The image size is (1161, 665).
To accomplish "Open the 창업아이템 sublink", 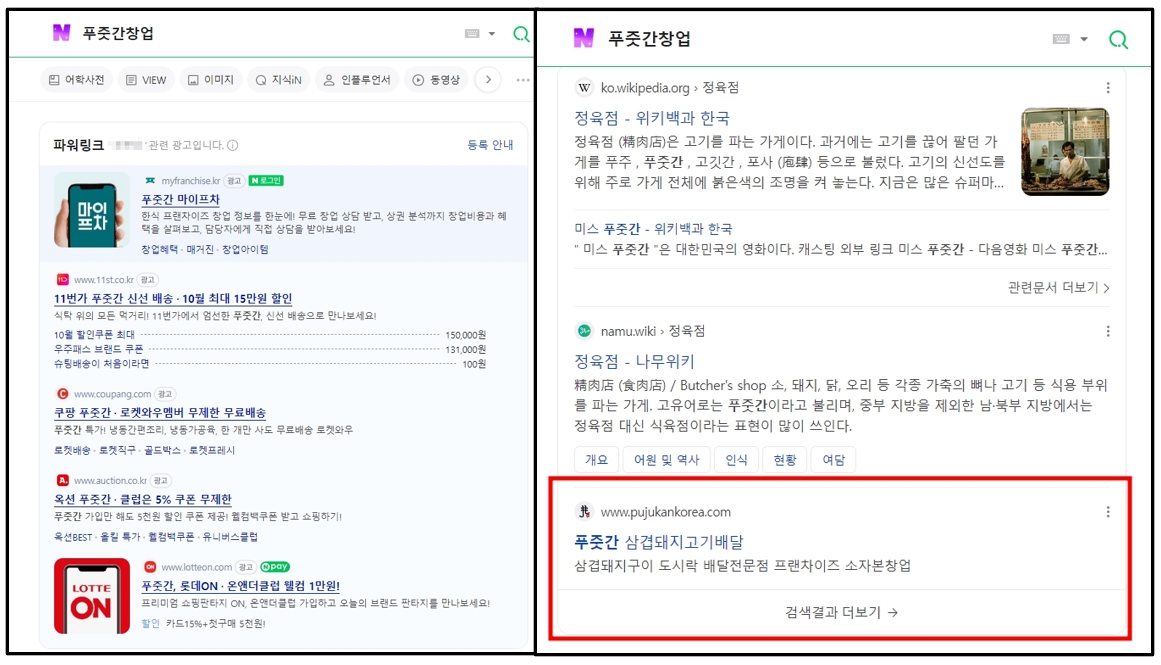I will [x=245, y=250].
